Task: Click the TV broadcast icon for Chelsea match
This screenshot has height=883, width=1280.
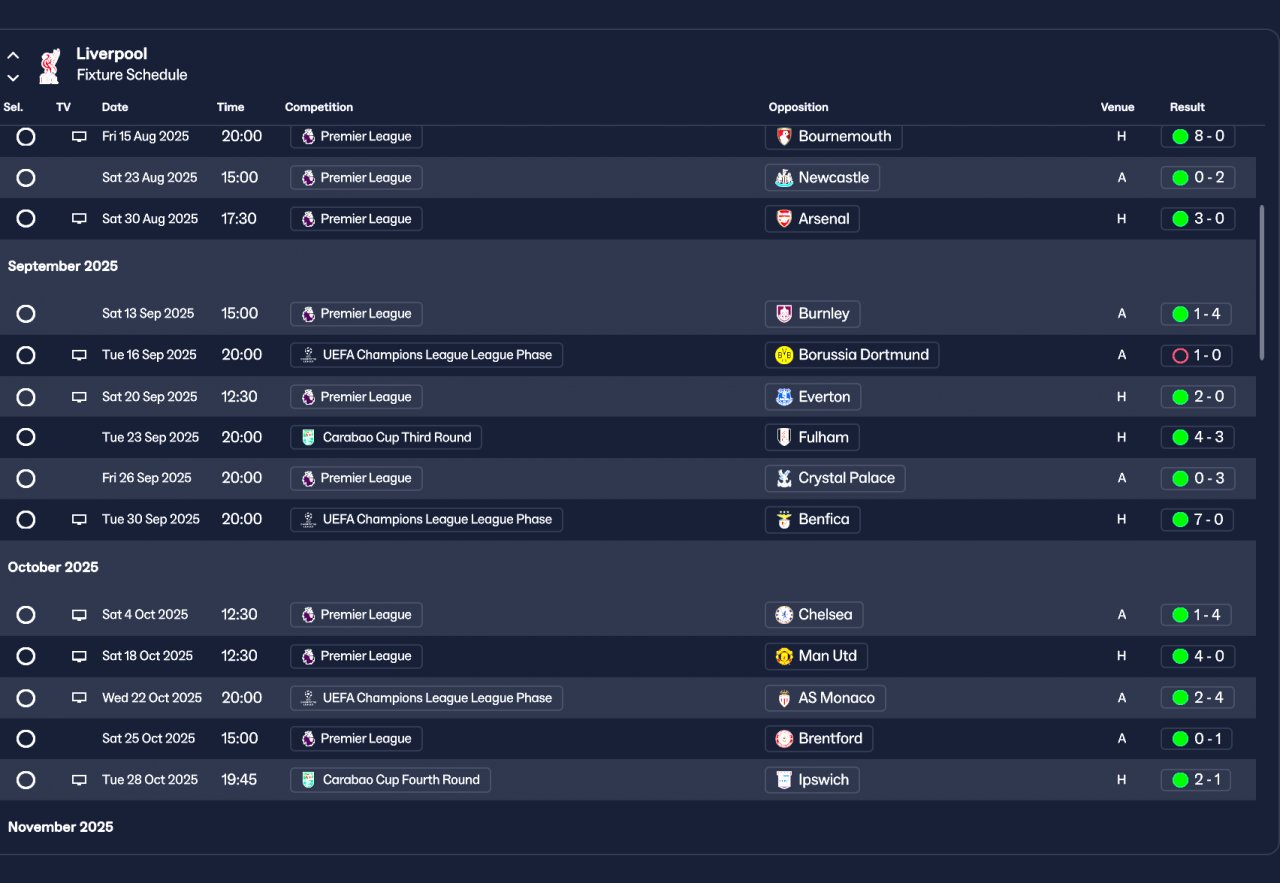Action: 79,615
